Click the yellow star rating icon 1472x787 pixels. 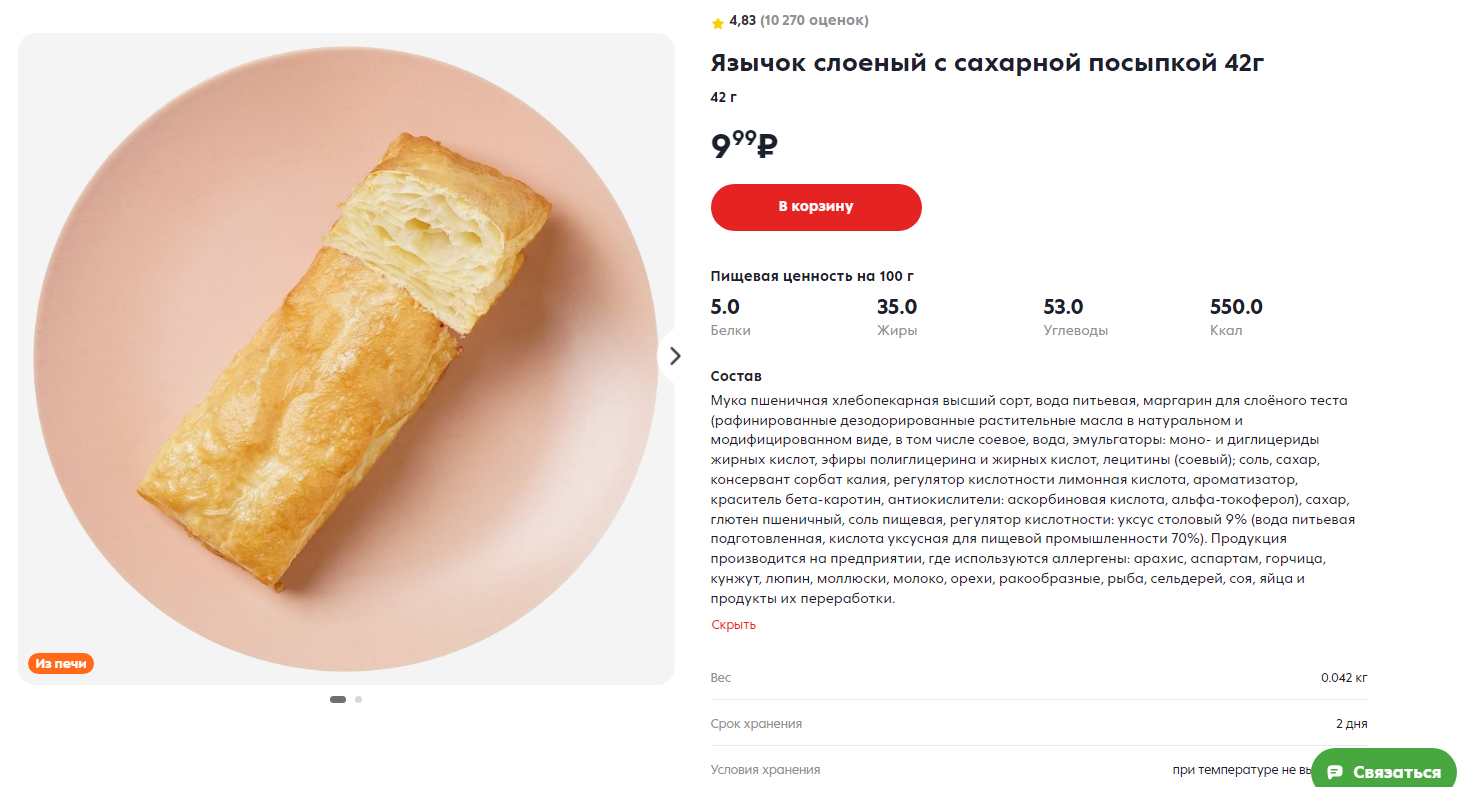pyautogui.click(x=717, y=22)
